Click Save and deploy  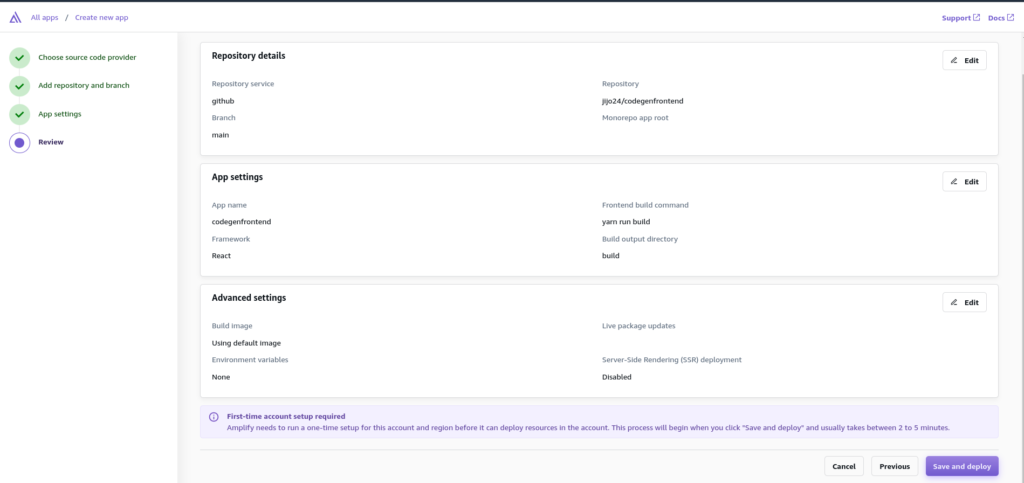point(961,466)
